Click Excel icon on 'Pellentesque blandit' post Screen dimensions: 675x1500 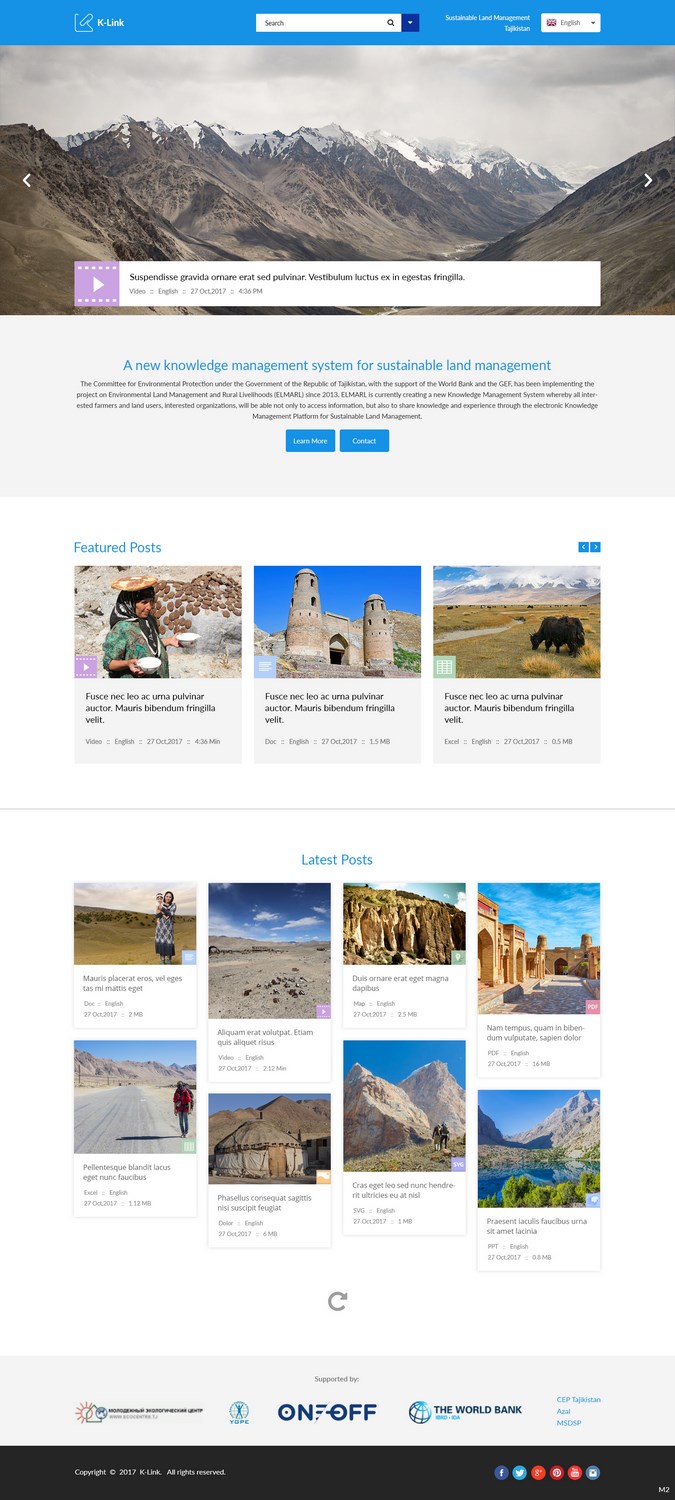[x=189, y=1147]
